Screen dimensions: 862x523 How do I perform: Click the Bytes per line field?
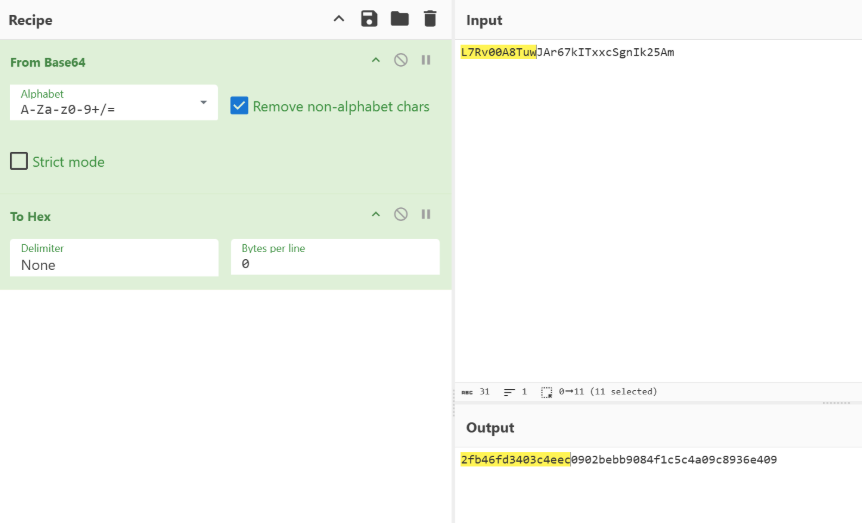pyautogui.click(x=335, y=258)
